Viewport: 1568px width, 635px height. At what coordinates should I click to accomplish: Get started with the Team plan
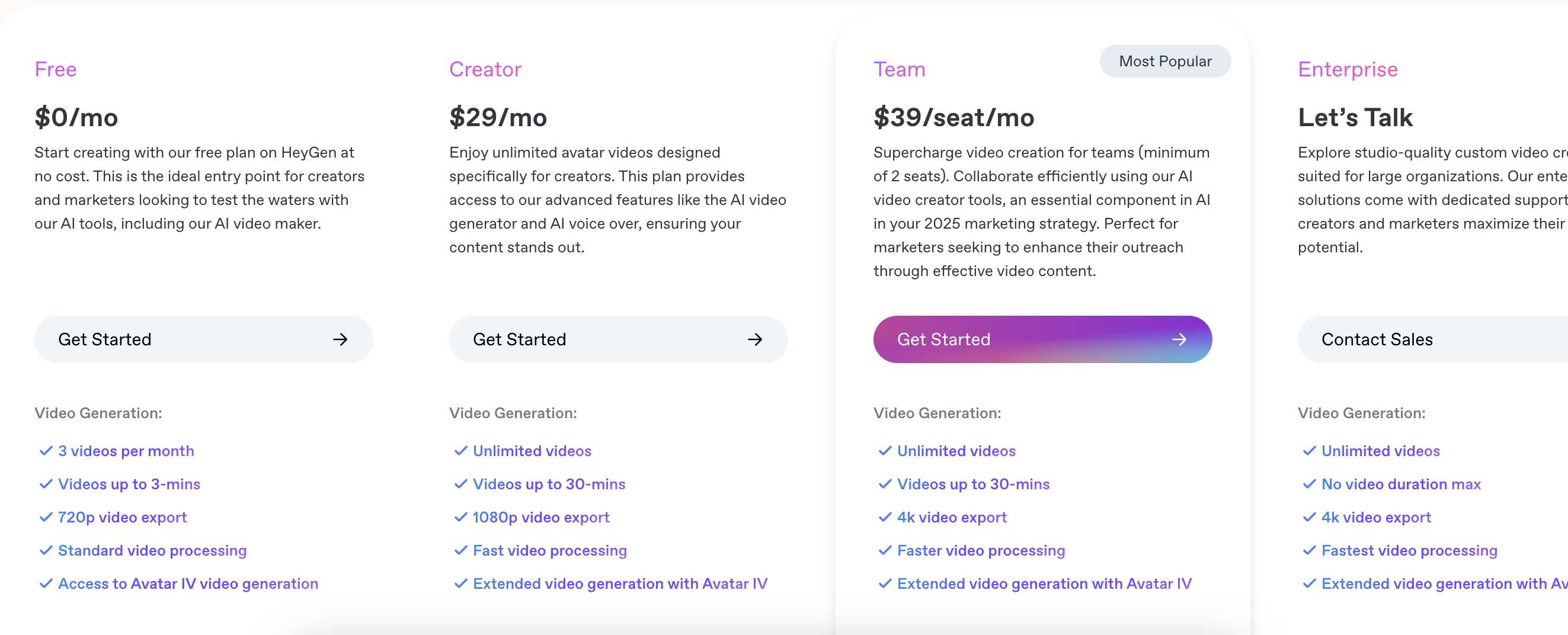click(x=1042, y=339)
